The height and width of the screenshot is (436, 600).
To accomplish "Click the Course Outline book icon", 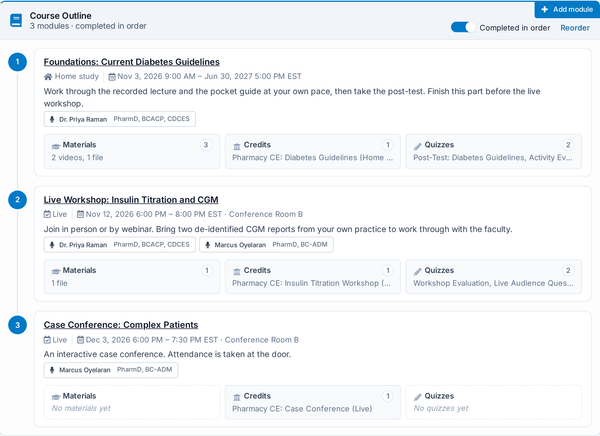I will pos(16,21).
